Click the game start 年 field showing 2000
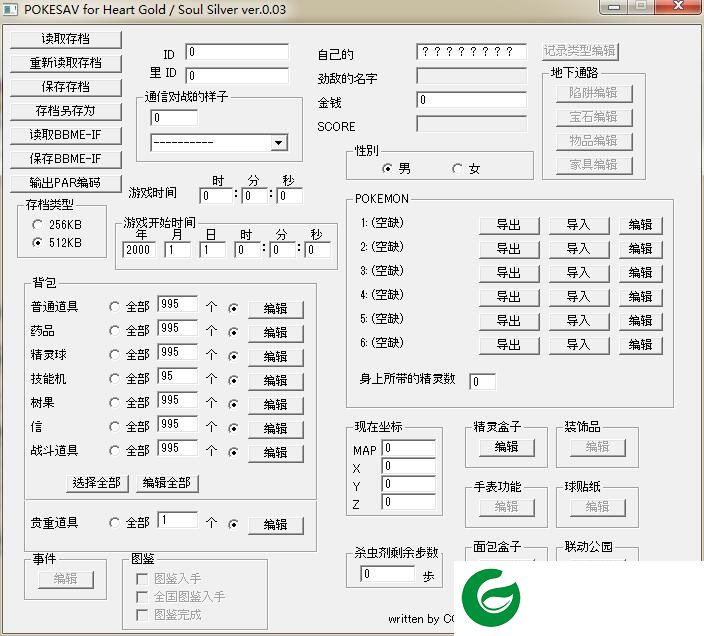This screenshot has width=704, height=636. pos(139,250)
